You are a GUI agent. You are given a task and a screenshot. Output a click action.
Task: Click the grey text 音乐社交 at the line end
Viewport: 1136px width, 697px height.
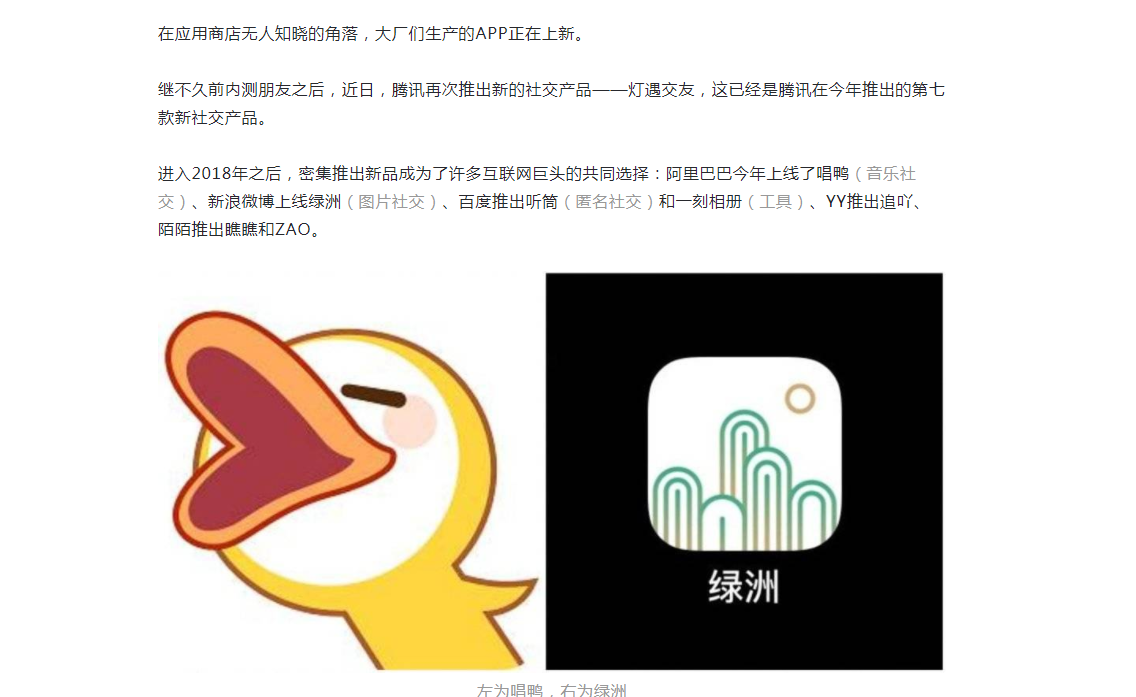(x=891, y=175)
